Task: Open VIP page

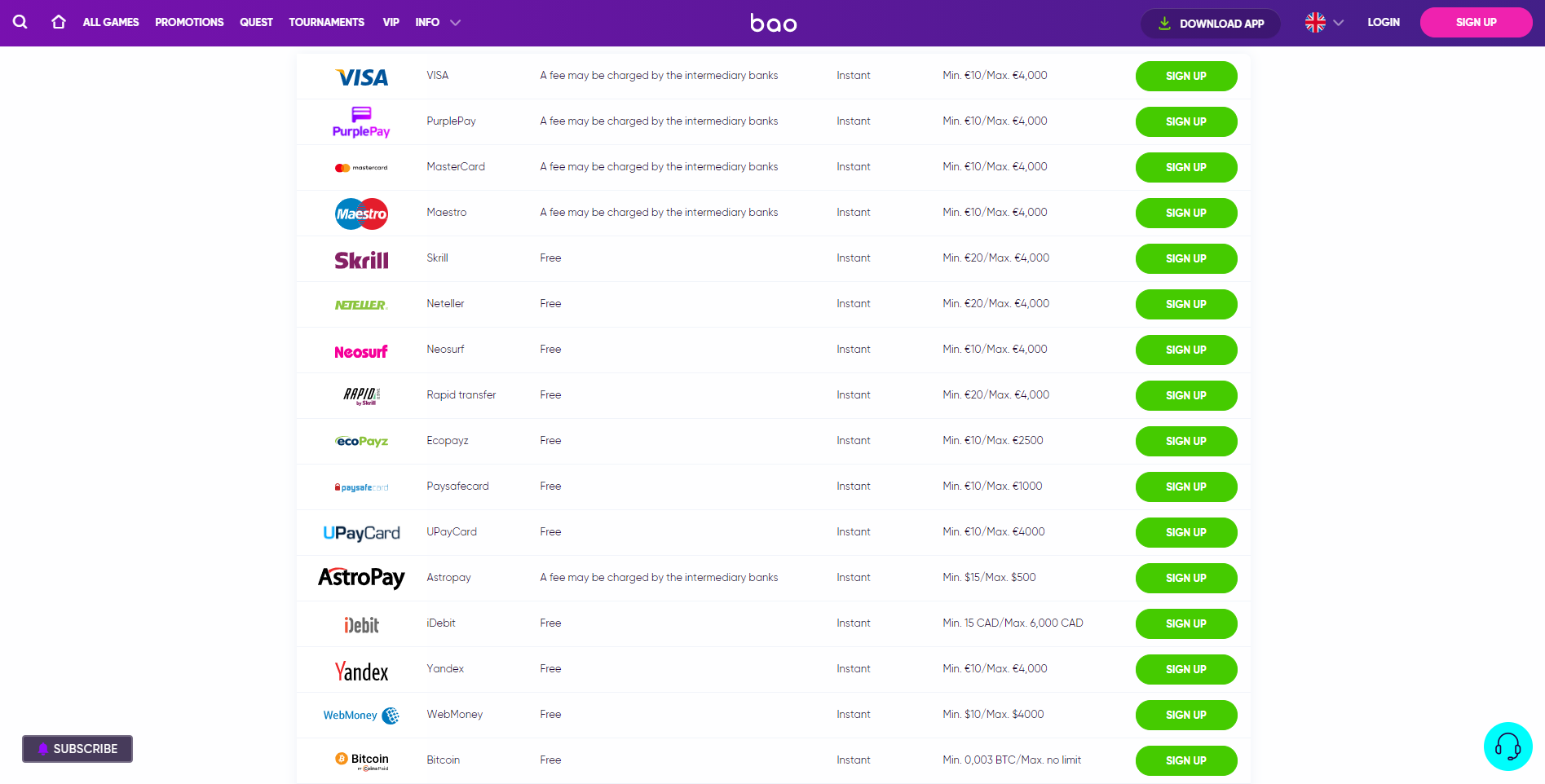Action: point(391,22)
